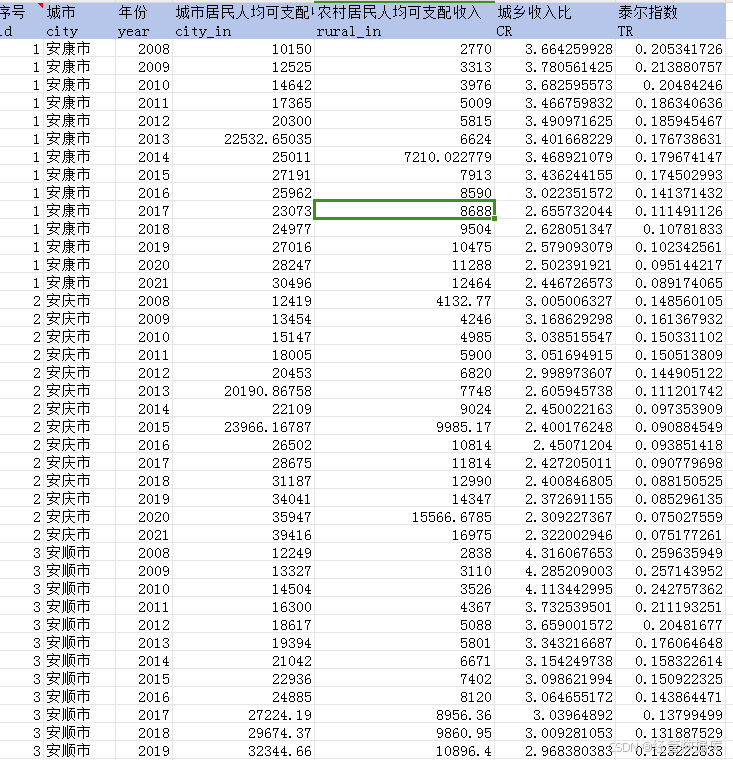Select the TR value 0.150513809
This screenshot has height=760, width=733.
(x=679, y=355)
